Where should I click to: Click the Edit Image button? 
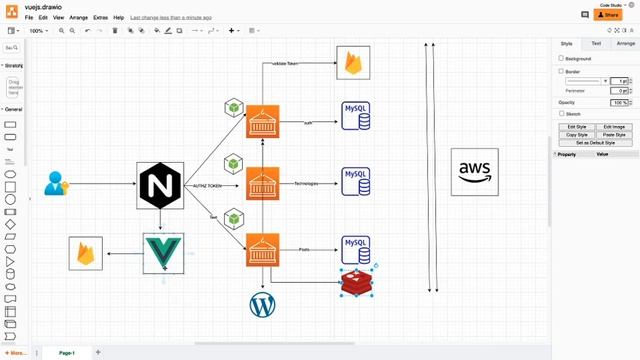click(614, 127)
